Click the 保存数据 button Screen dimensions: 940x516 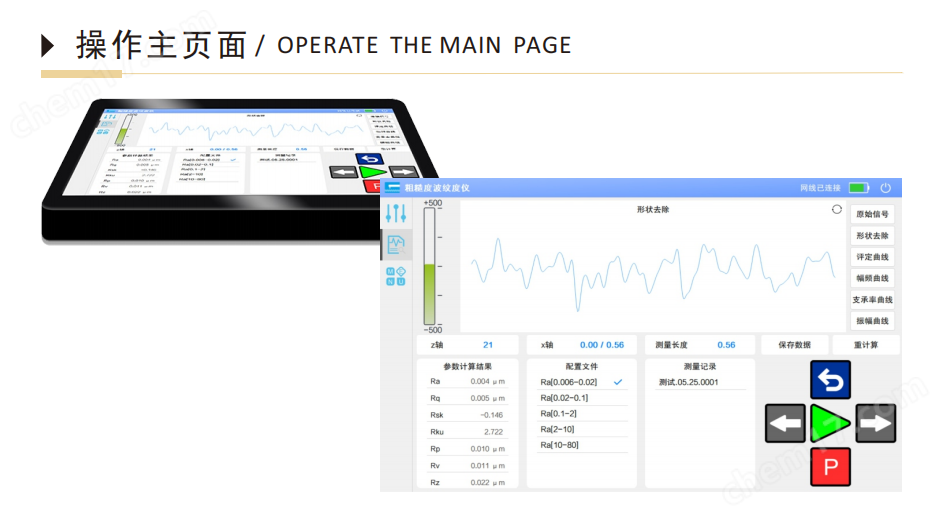[x=794, y=345]
